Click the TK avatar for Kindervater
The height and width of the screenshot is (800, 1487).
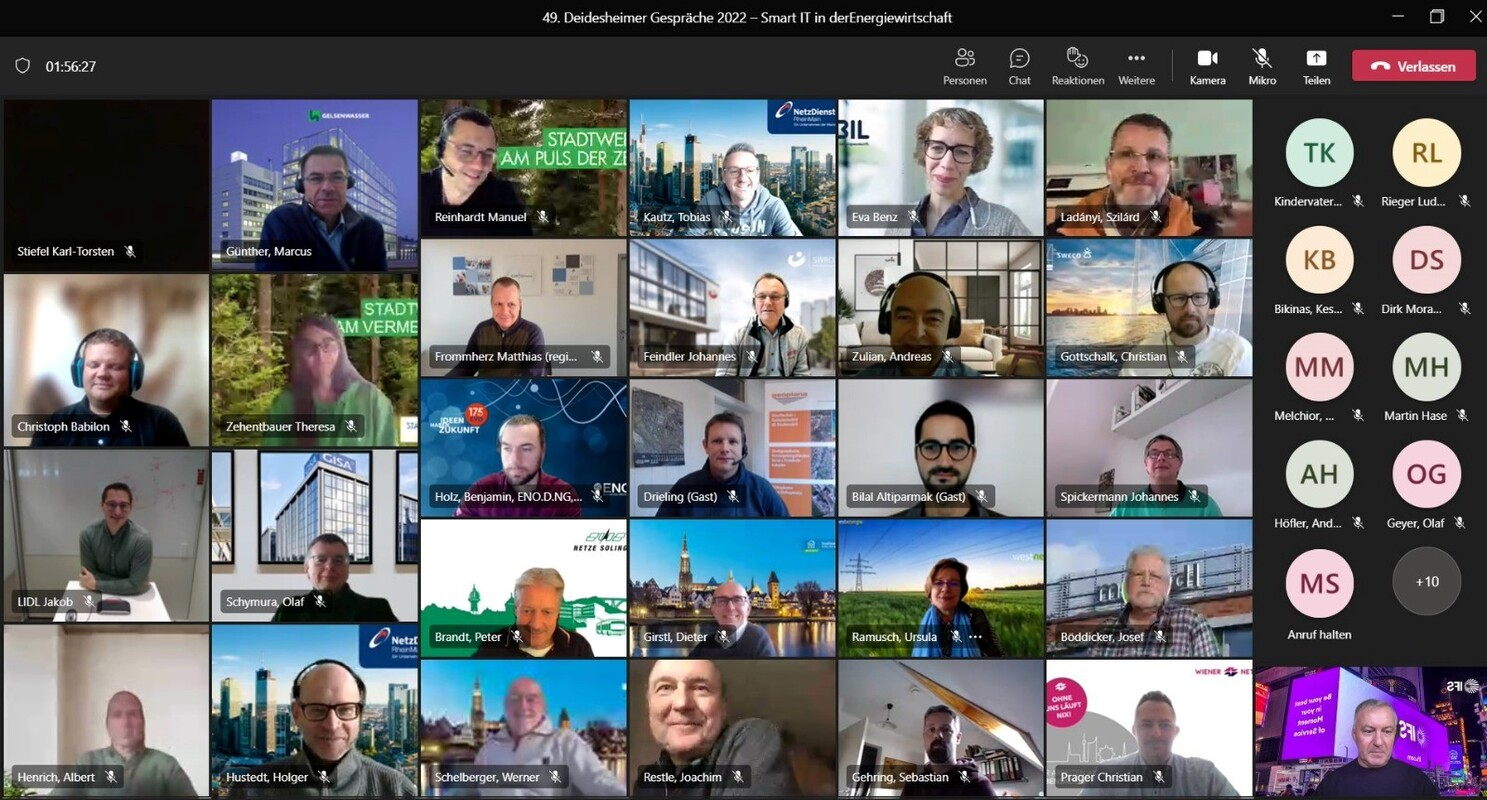pyautogui.click(x=1319, y=153)
